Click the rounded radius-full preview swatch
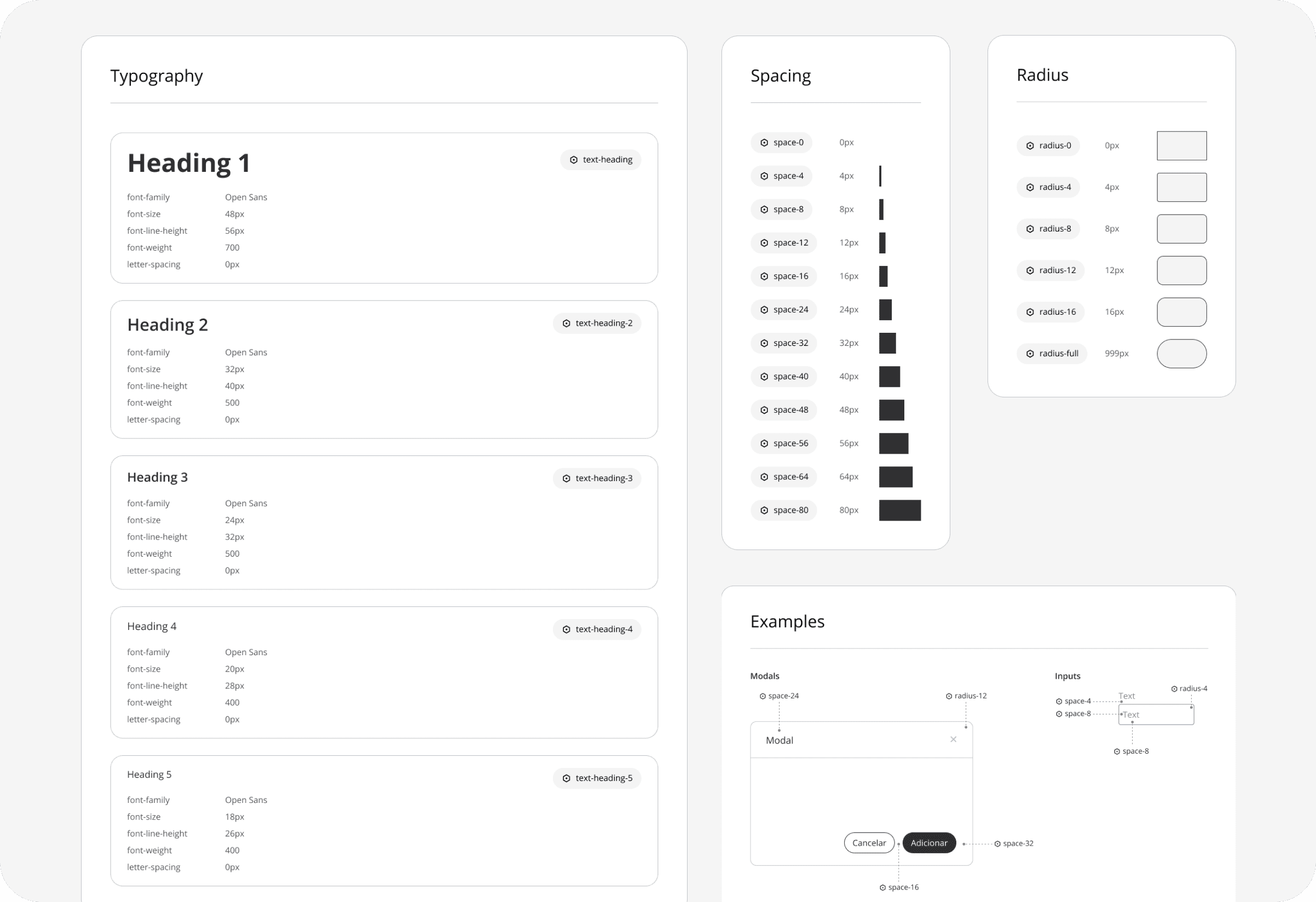1316x902 pixels. [x=1182, y=354]
